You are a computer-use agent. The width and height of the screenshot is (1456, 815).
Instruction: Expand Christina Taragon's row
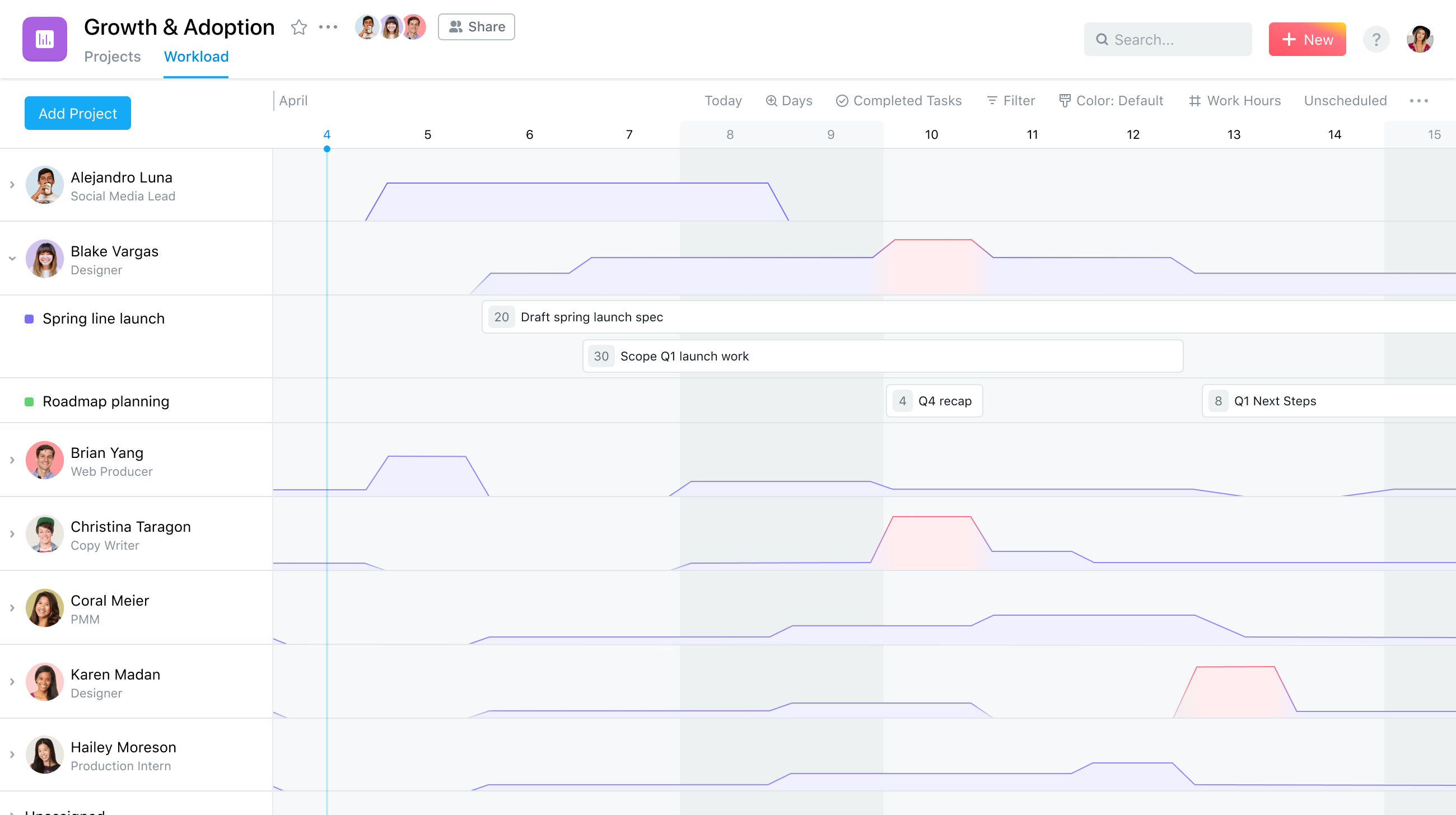pos(12,534)
